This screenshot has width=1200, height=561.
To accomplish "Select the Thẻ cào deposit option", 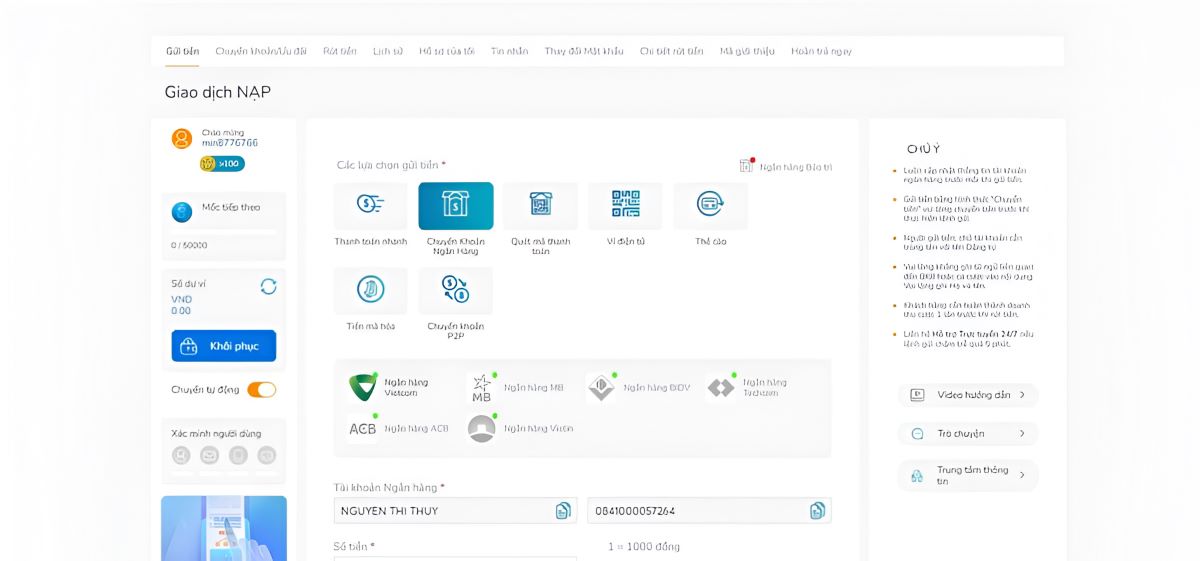I will coord(710,214).
